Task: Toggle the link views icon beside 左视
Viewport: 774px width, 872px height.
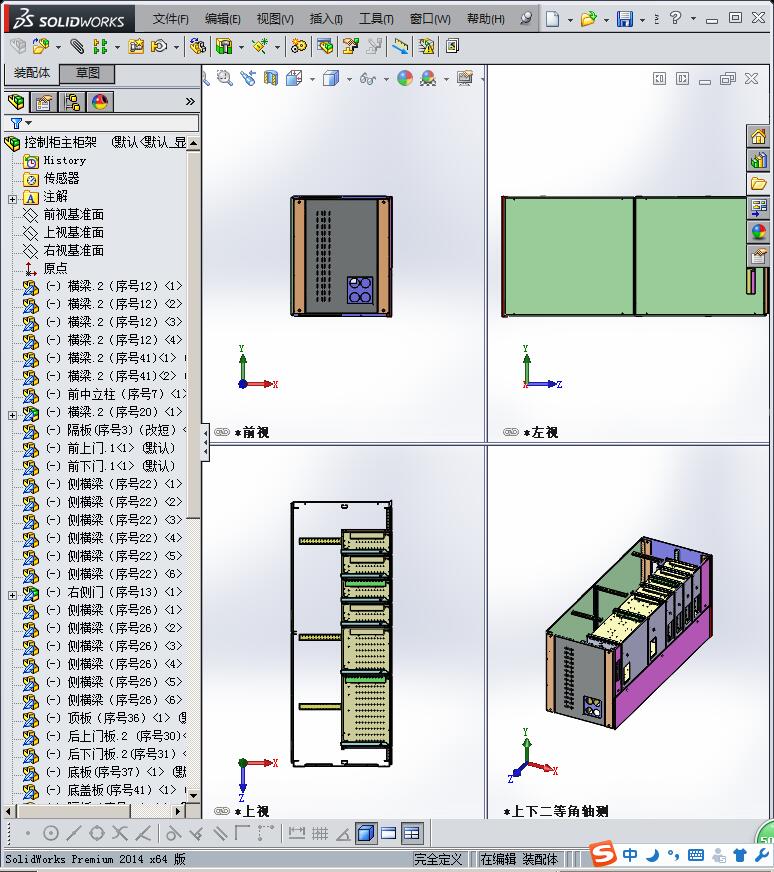Action: coord(510,432)
